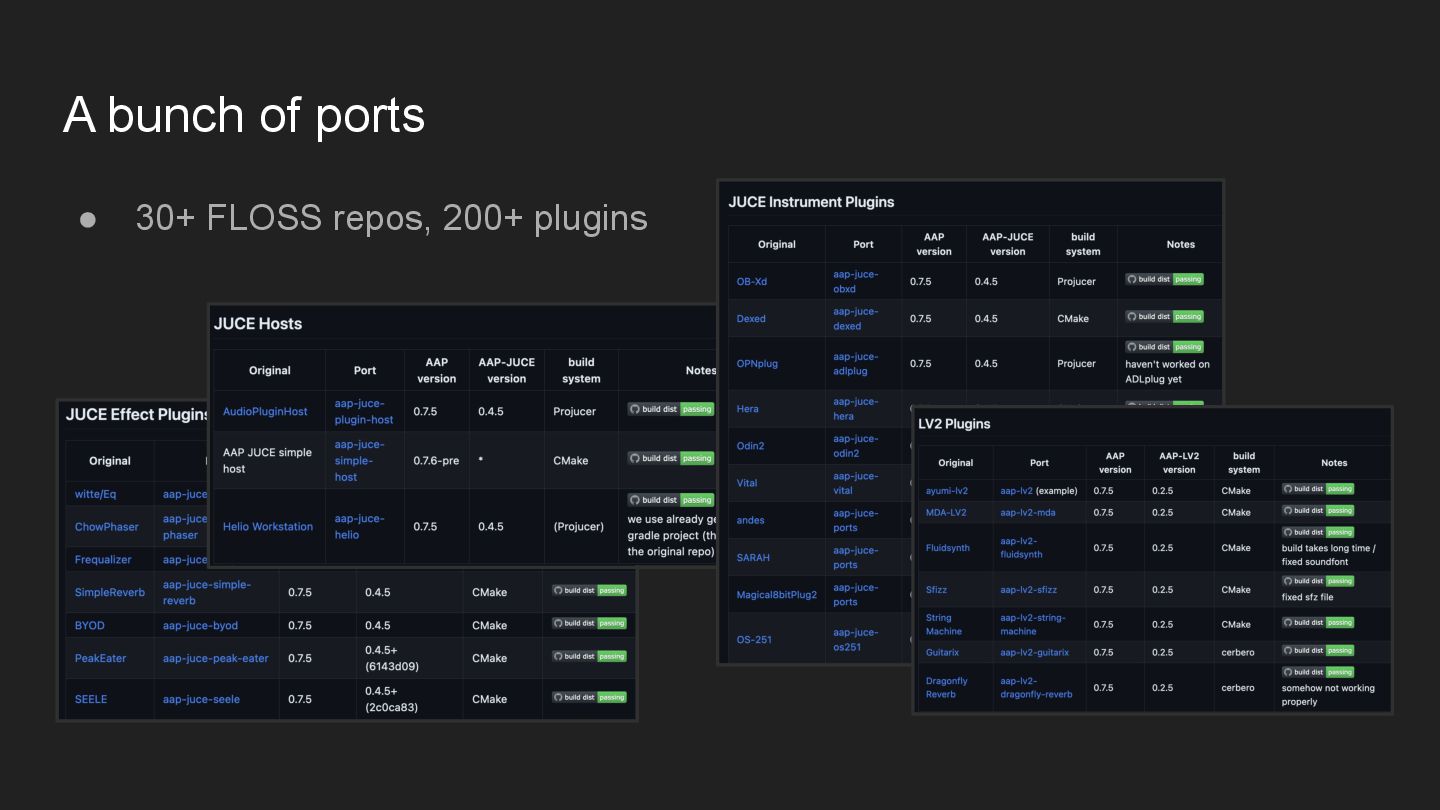Open the aap-juce-obxd port link
The width and height of the screenshot is (1440, 810).
point(856,281)
